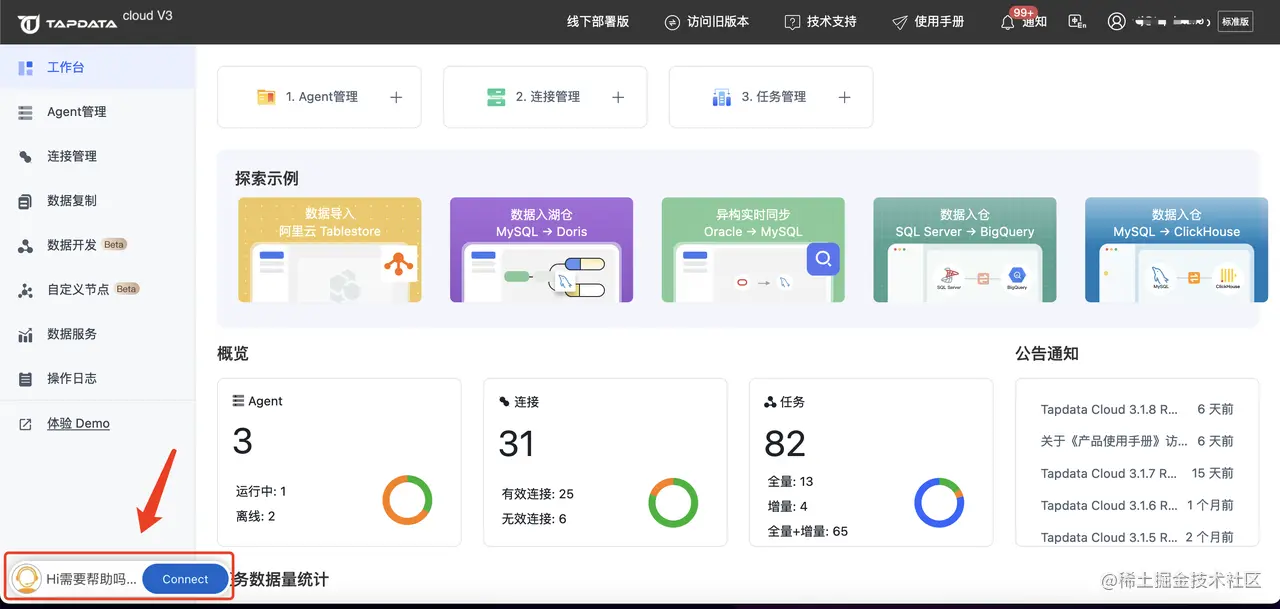Expand the 3. 任务管理 plus button
The image size is (1280, 609).
pos(844,97)
